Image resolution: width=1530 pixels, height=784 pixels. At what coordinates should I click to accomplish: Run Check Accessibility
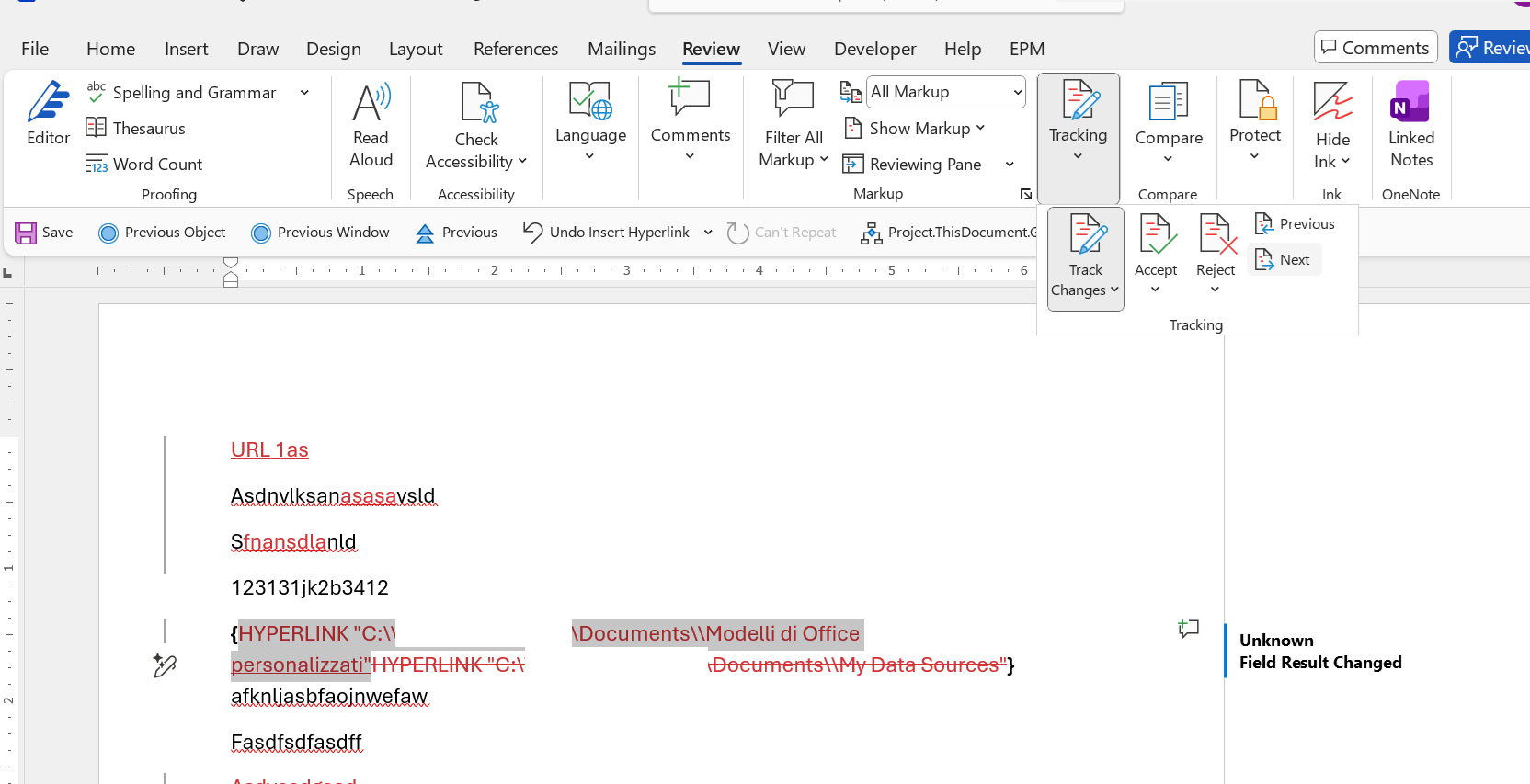tap(476, 127)
